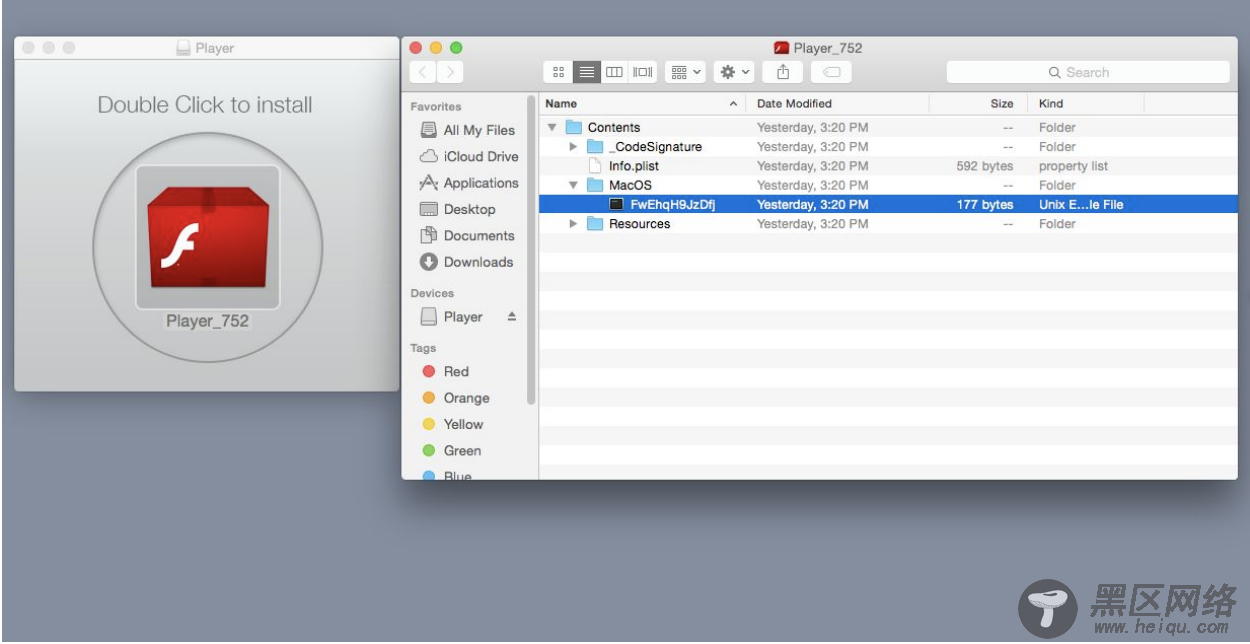The image size is (1250, 644).
Task: Open Documents in sidebar
Action: pos(467,235)
